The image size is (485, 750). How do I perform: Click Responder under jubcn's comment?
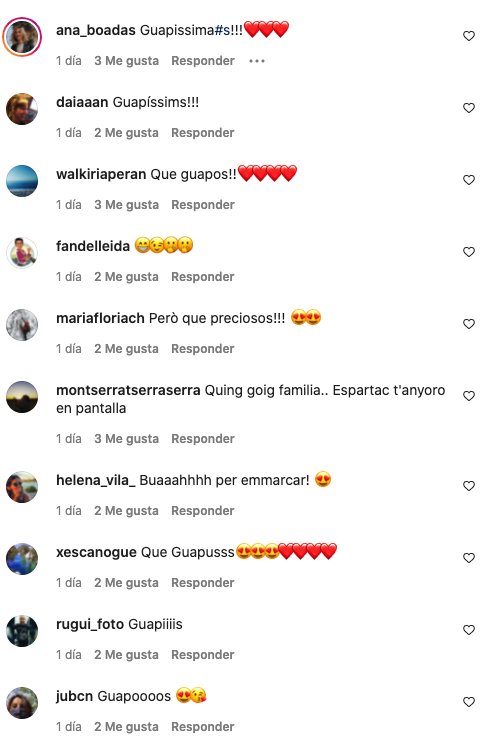point(203,727)
